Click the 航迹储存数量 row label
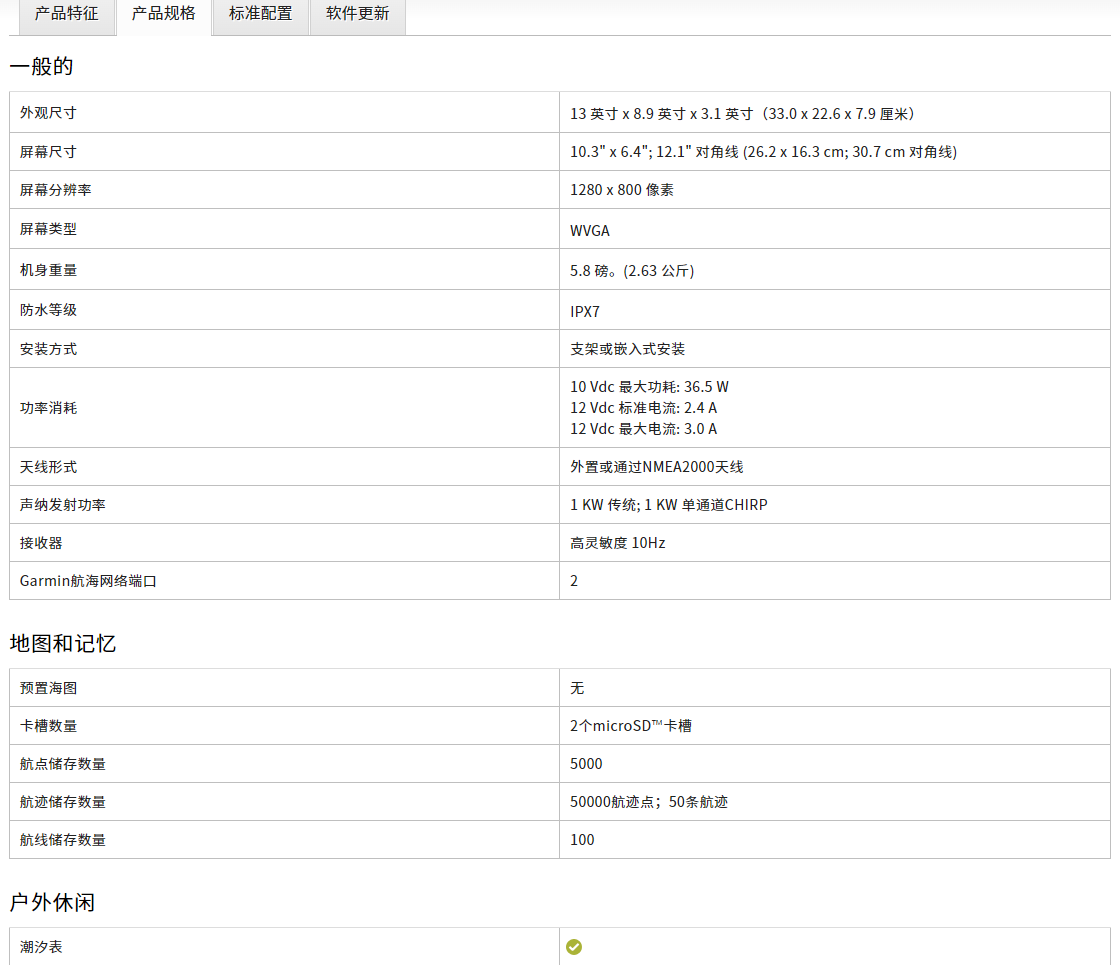This screenshot has height=965, width=1120. tap(62, 802)
